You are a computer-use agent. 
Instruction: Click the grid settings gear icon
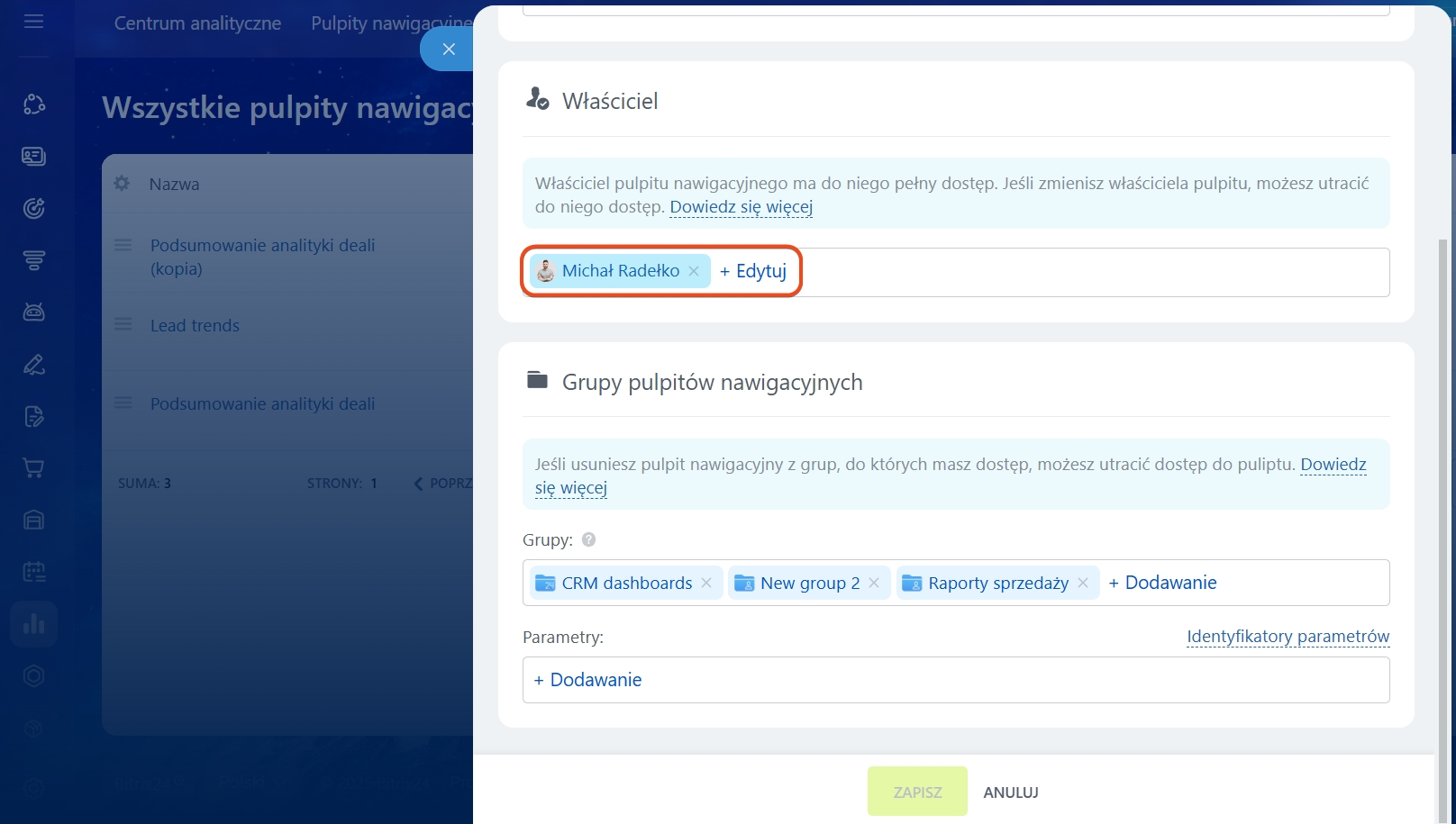(122, 184)
